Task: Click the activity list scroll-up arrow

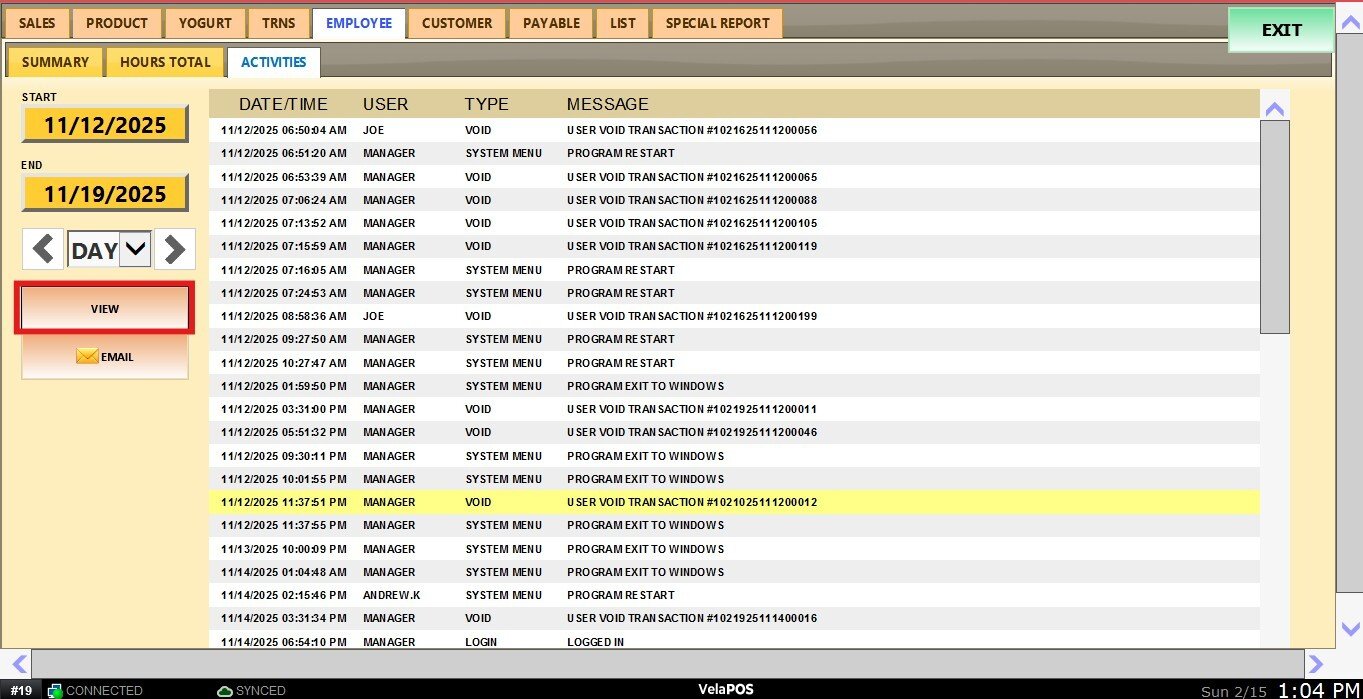Action: pos(1274,108)
